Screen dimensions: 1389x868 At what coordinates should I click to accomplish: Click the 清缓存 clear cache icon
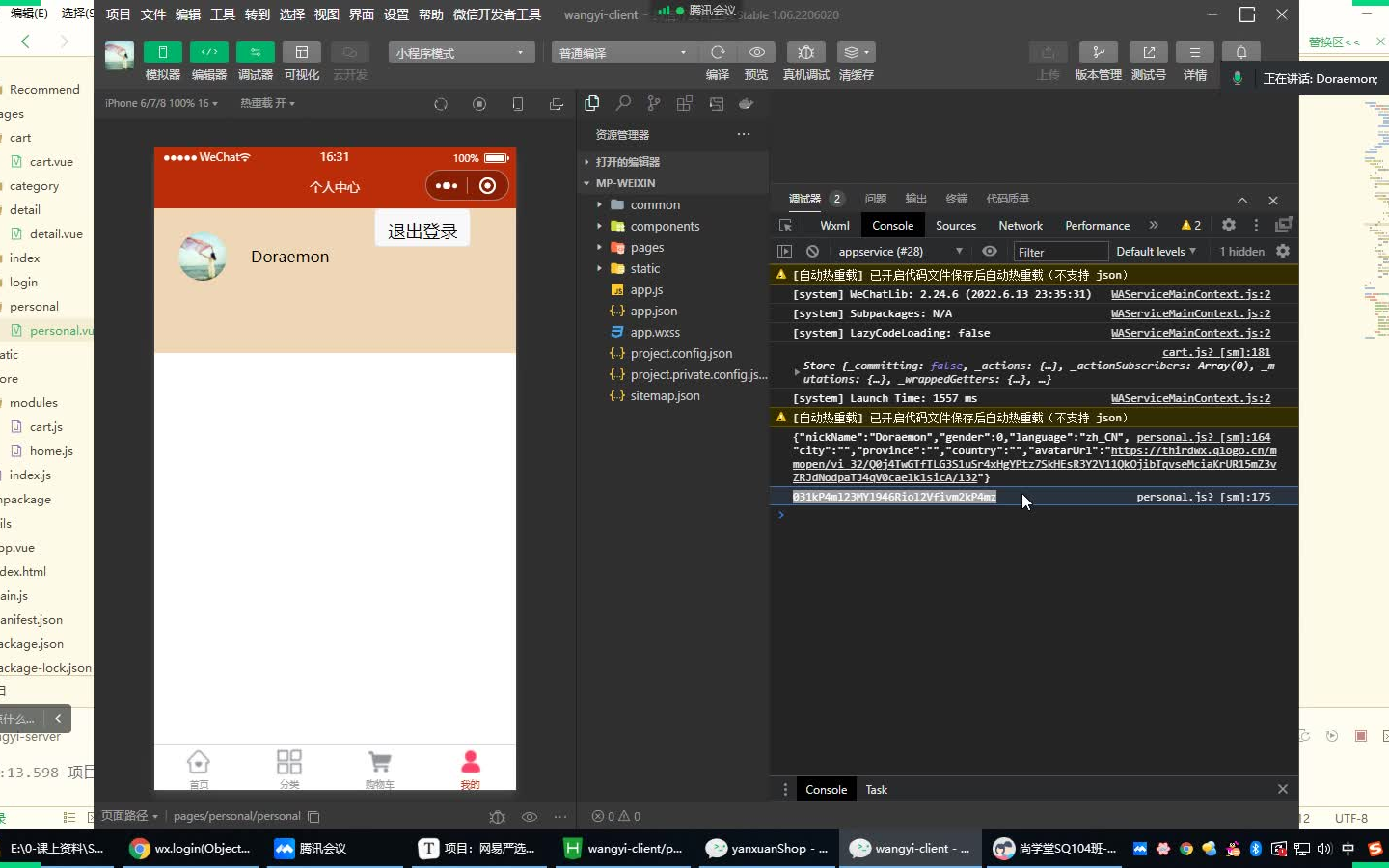(856, 52)
